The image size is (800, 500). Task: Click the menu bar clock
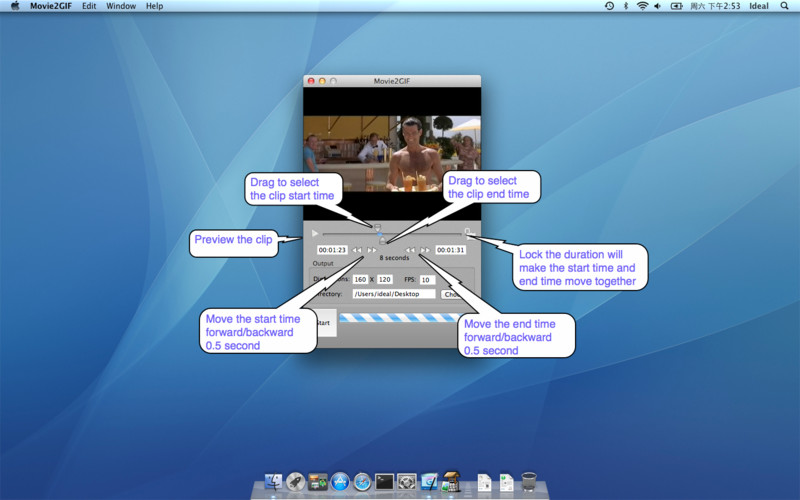coord(715,6)
